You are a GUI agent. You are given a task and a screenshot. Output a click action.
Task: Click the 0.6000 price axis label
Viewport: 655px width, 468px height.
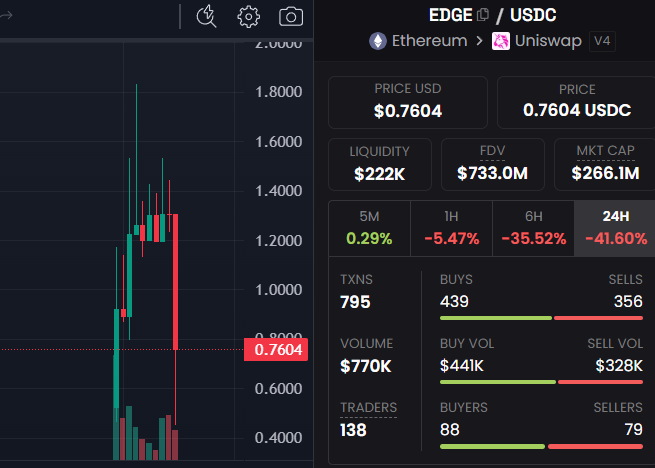278,389
